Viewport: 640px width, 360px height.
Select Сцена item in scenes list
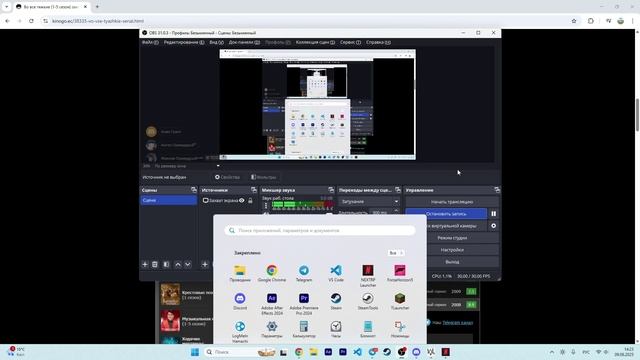169,200
